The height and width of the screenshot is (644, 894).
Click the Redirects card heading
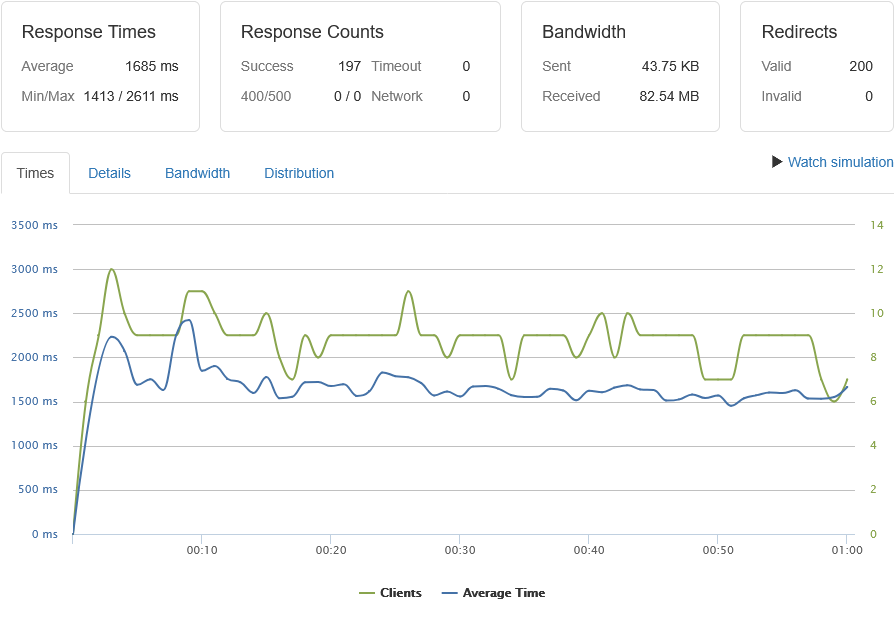click(799, 32)
